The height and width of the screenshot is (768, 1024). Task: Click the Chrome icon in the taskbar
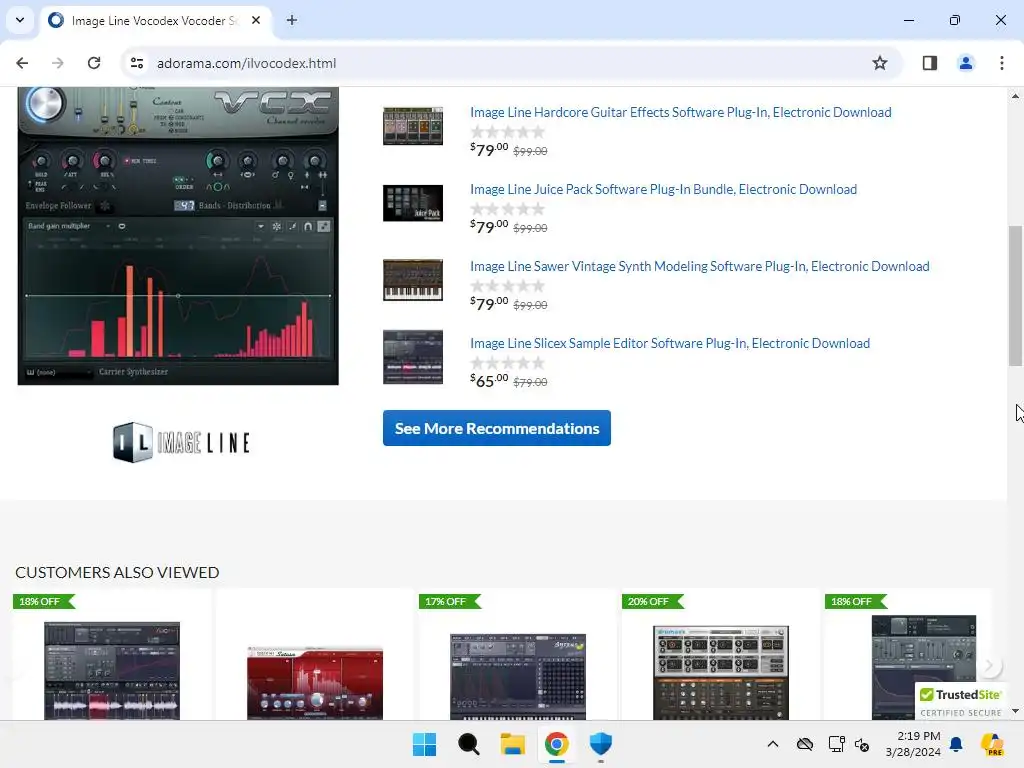pyautogui.click(x=556, y=744)
